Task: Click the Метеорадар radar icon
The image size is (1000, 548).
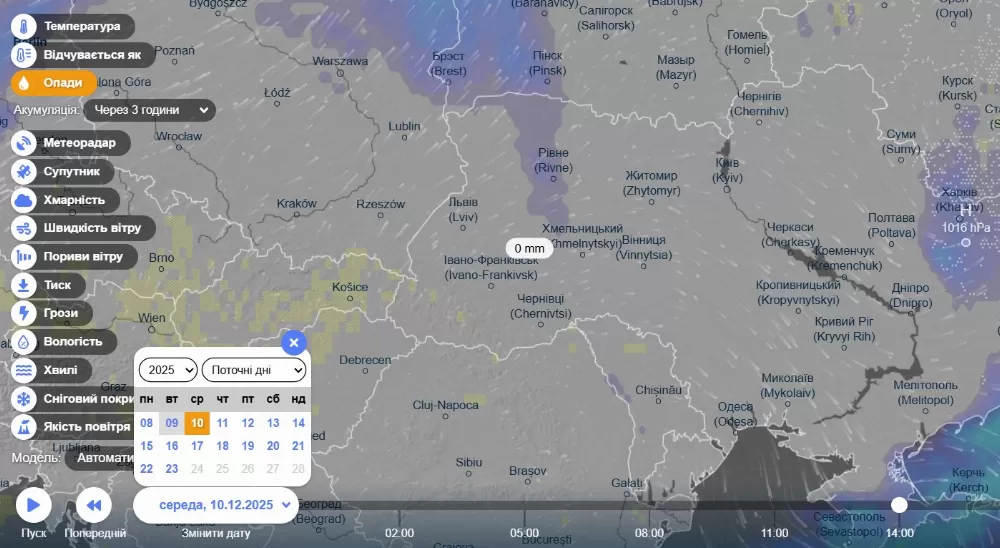Action: pyautogui.click(x=24, y=143)
